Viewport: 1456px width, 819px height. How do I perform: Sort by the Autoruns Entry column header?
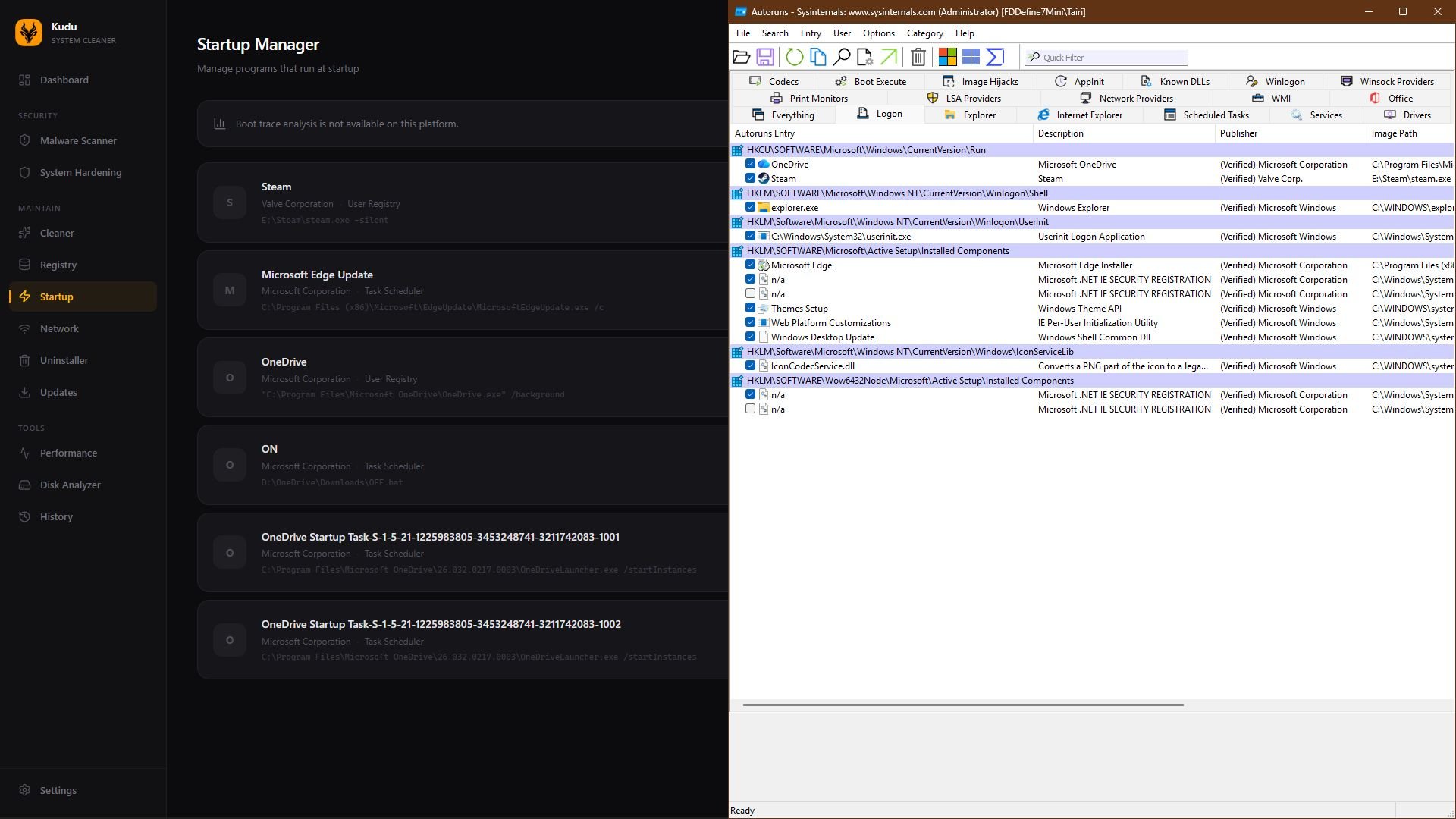pyautogui.click(x=881, y=133)
